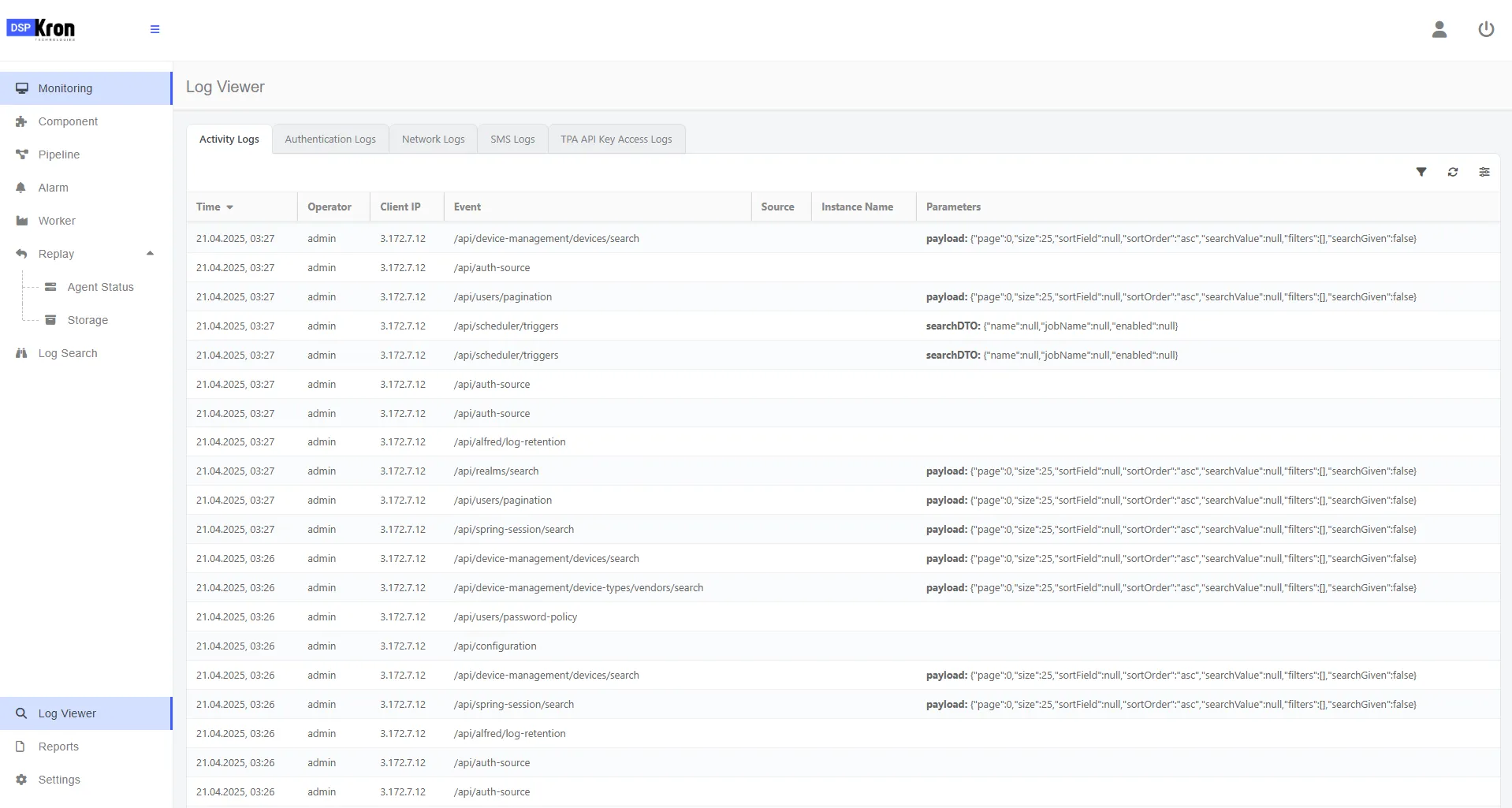The image size is (1512, 808).
Task: Sort by Time column arrow
Action: pyautogui.click(x=229, y=207)
